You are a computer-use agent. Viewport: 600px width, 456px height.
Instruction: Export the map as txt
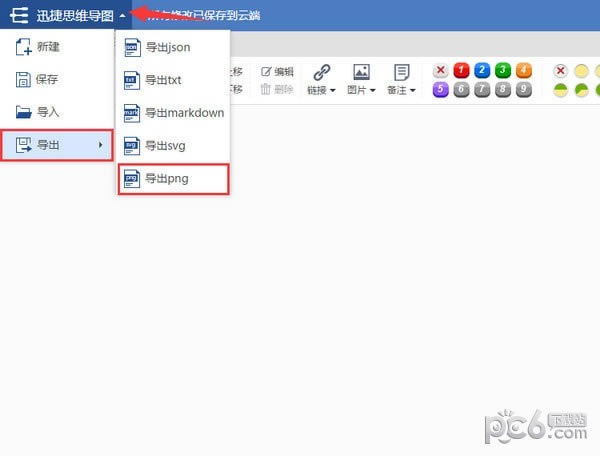(x=173, y=80)
